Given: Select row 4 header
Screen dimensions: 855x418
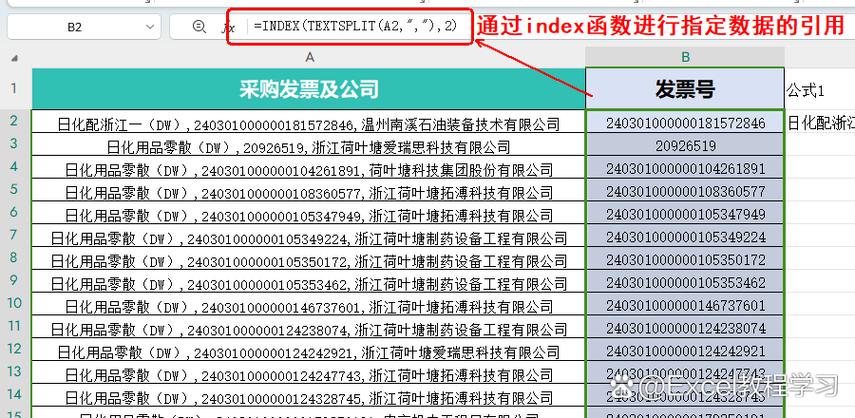Looking at the screenshot, I should coord(14,166).
